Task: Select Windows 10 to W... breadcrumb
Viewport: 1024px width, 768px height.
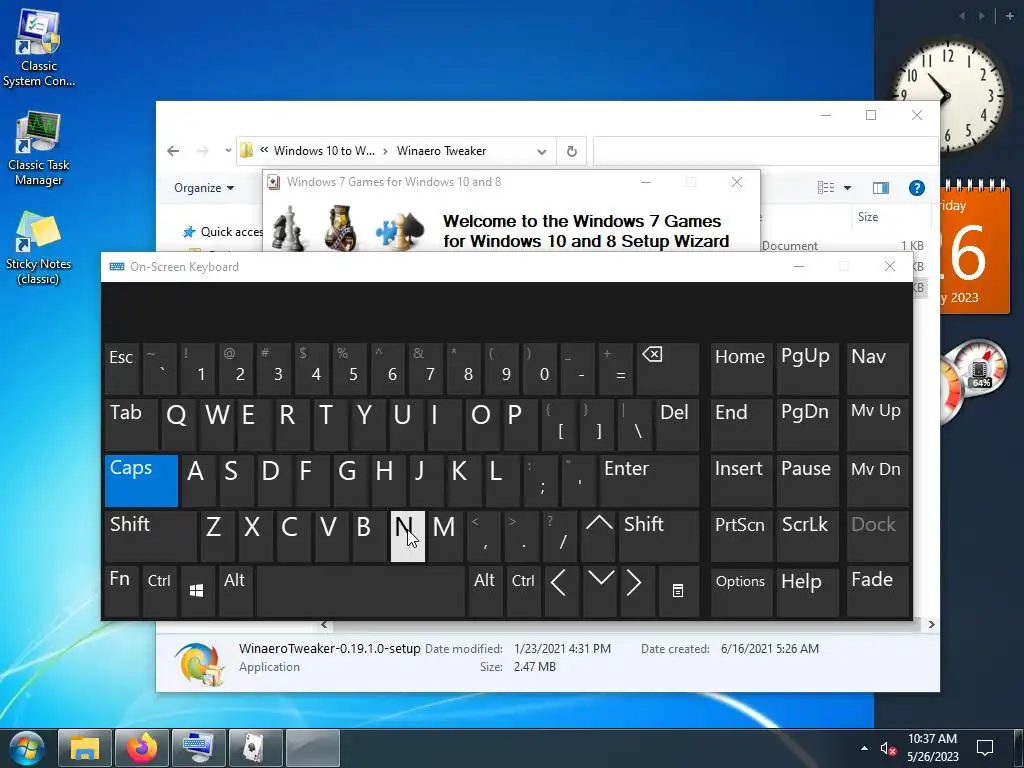Action: (325, 151)
